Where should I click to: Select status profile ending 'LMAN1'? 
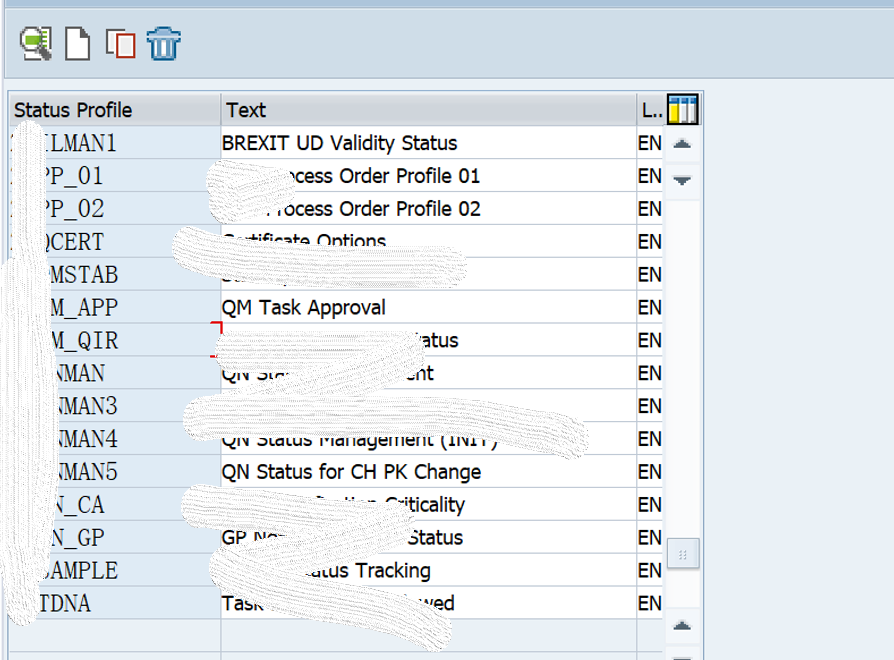tap(115, 143)
